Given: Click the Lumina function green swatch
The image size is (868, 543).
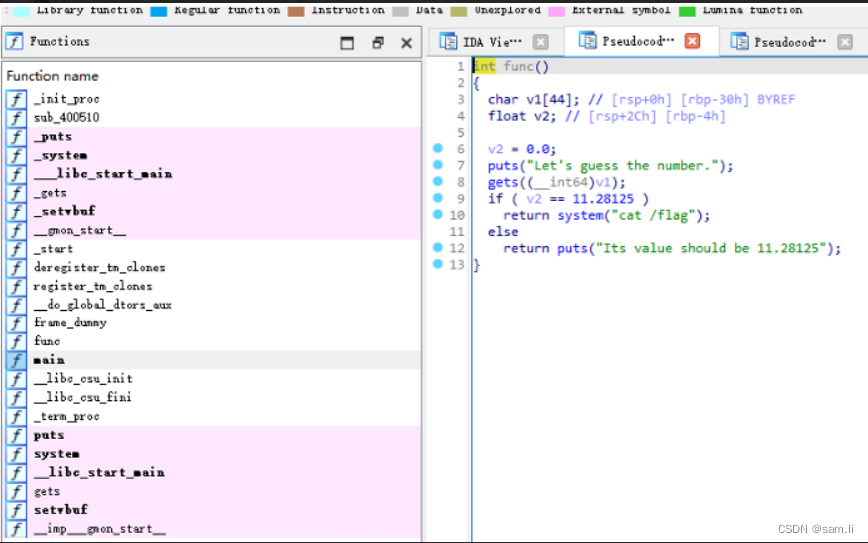Looking at the screenshot, I should [x=687, y=11].
